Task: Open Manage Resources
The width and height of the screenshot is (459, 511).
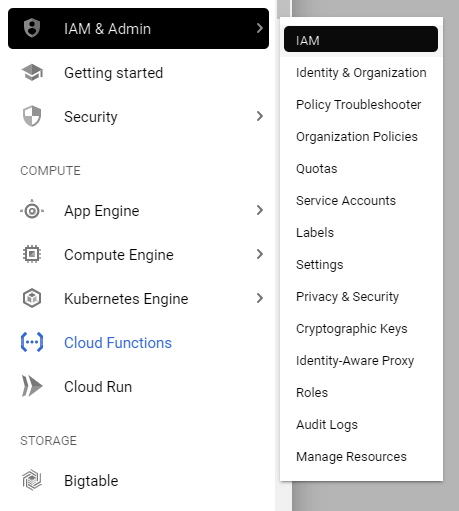Action: tap(351, 457)
